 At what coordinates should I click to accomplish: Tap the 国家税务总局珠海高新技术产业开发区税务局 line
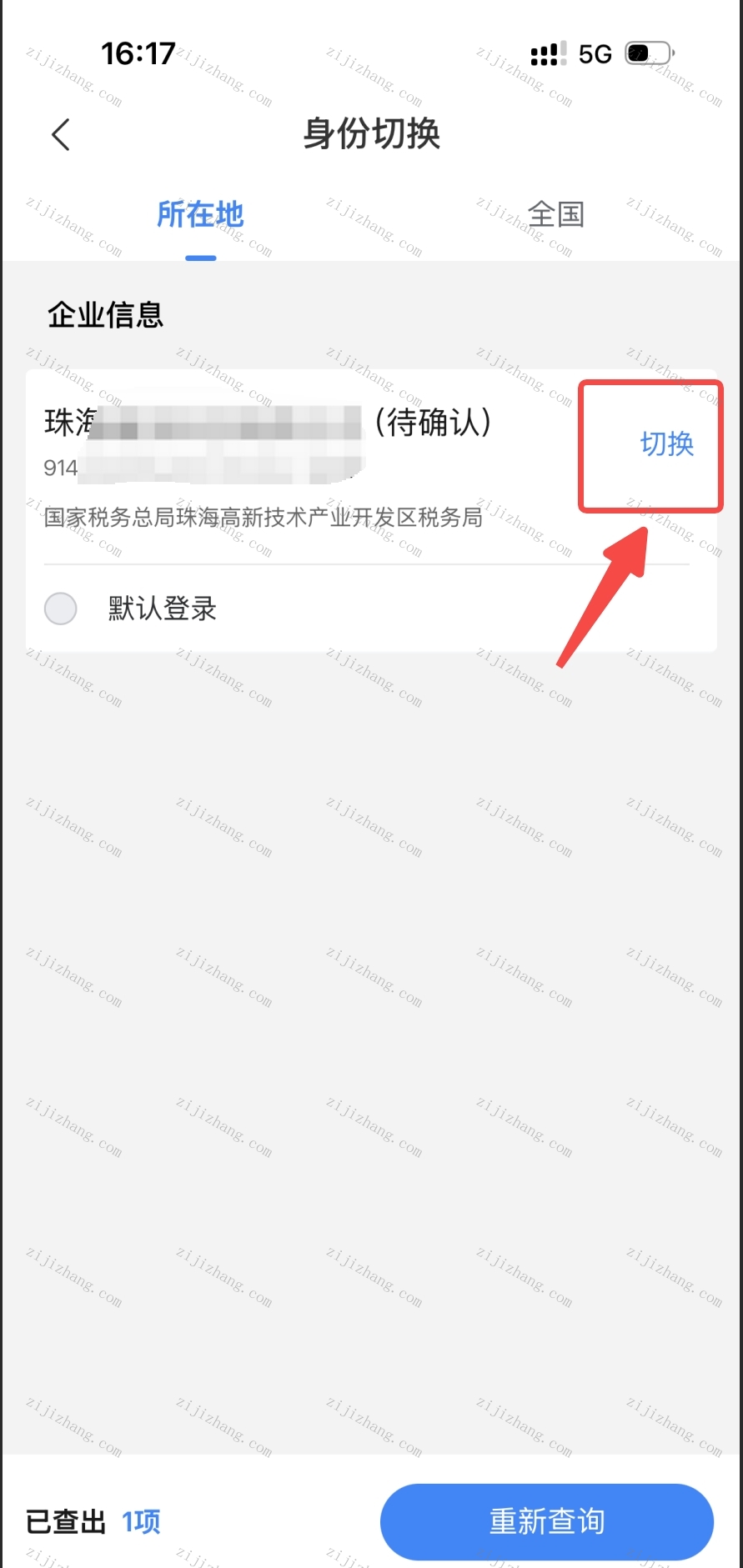pyautogui.click(x=264, y=518)
